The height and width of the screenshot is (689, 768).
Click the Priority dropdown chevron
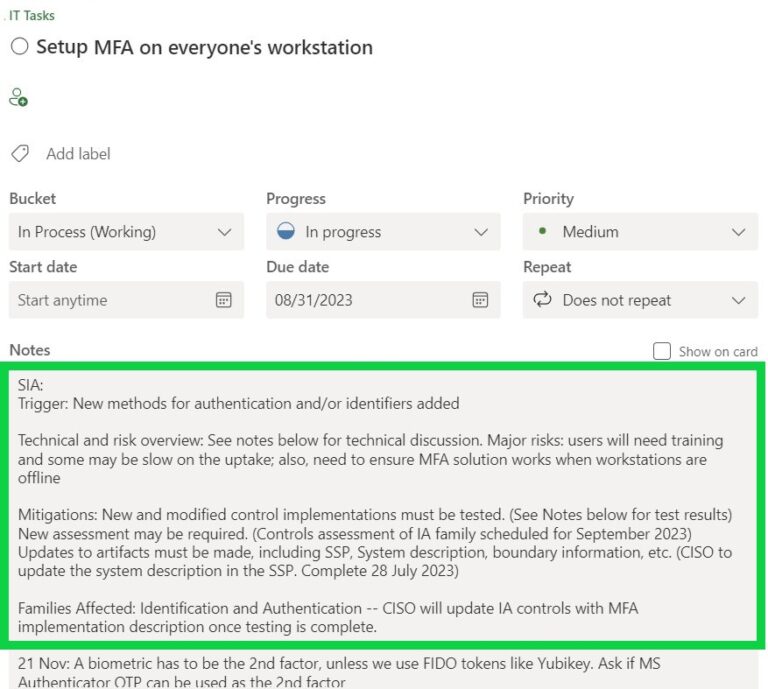click(739, 232)
